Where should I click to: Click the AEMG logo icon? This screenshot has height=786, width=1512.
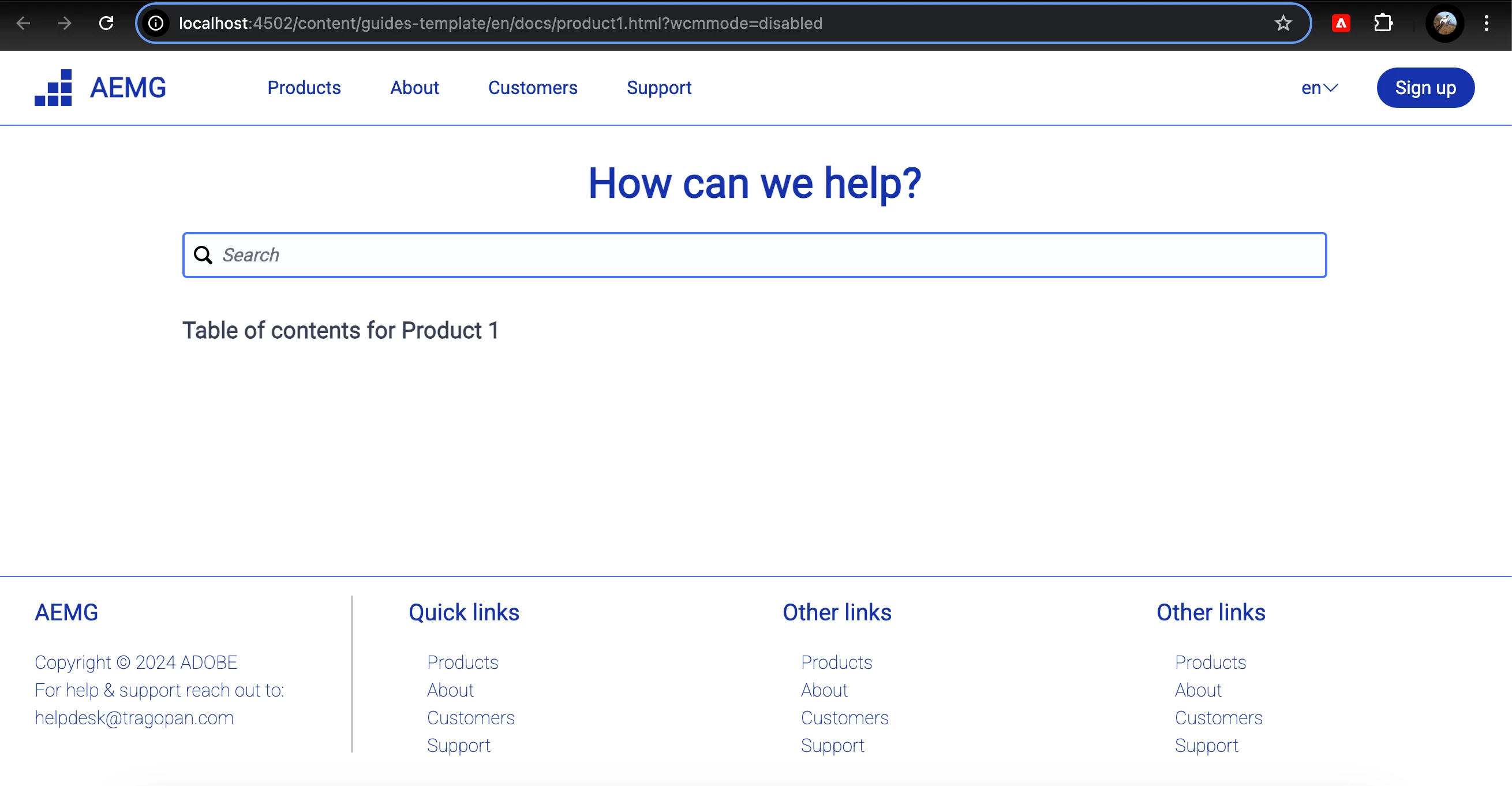(54, 88)
